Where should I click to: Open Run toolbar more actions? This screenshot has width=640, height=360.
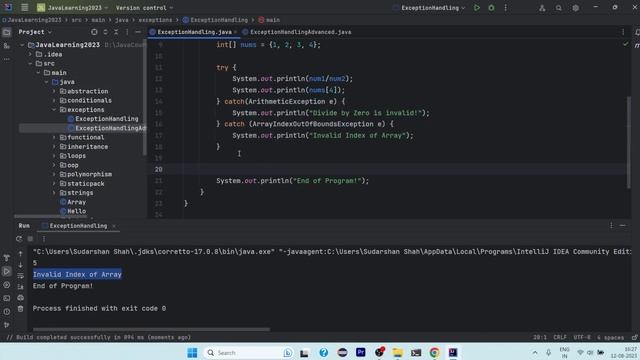(x=44, y=239)
